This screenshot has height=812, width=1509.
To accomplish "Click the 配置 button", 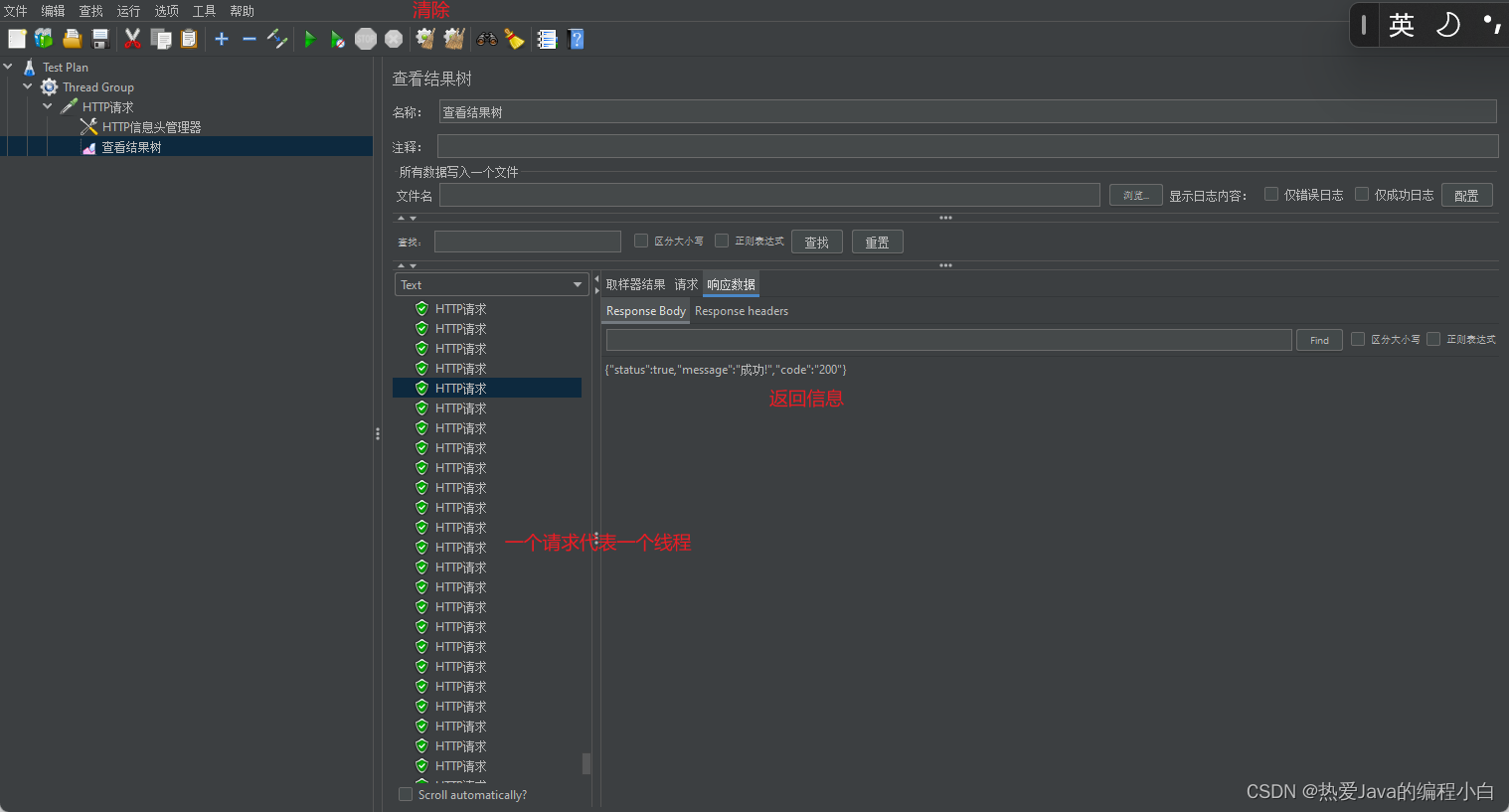I will click(x=1466, y=196).
